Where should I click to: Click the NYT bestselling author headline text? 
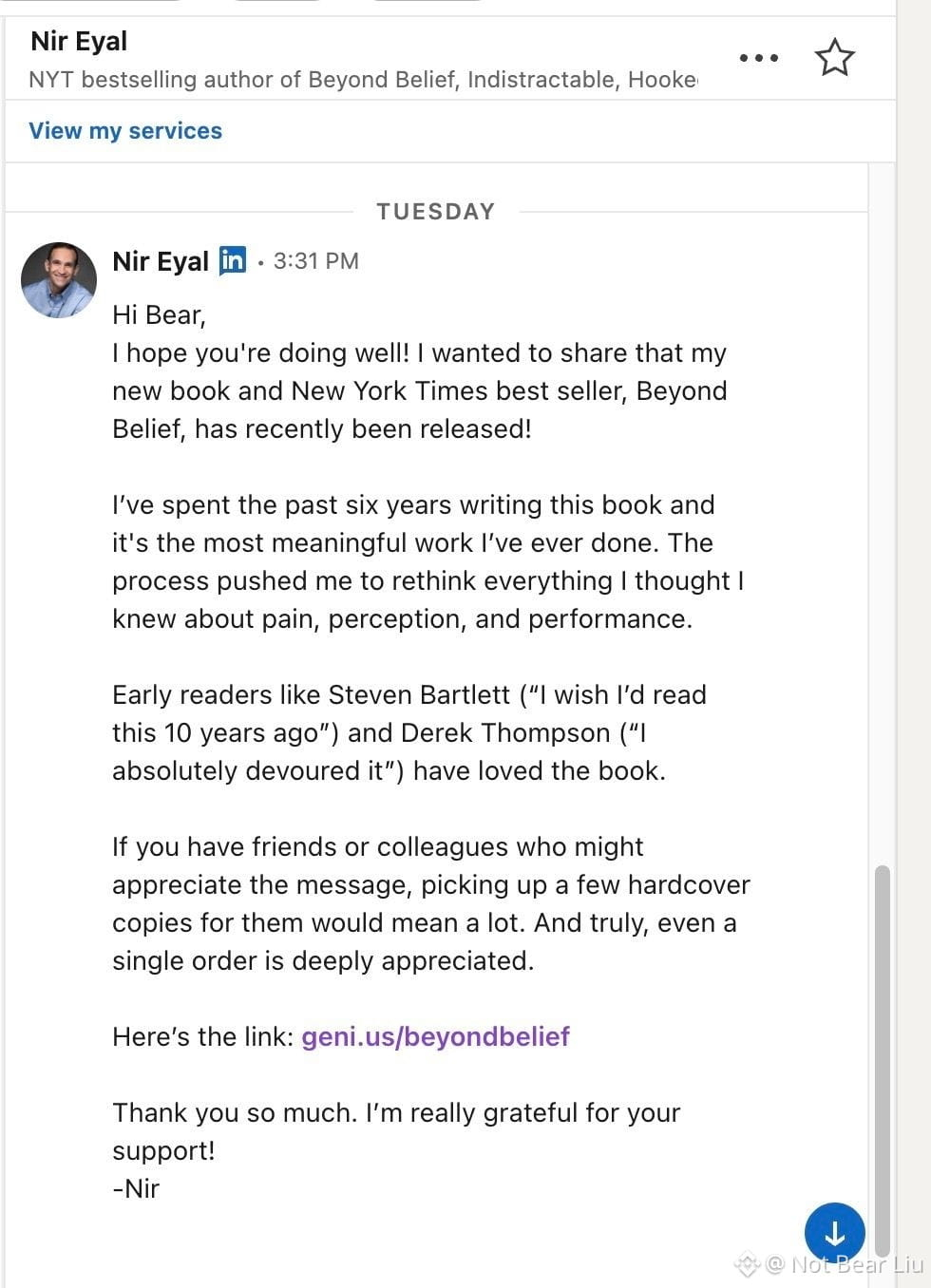tap(363, 80)
